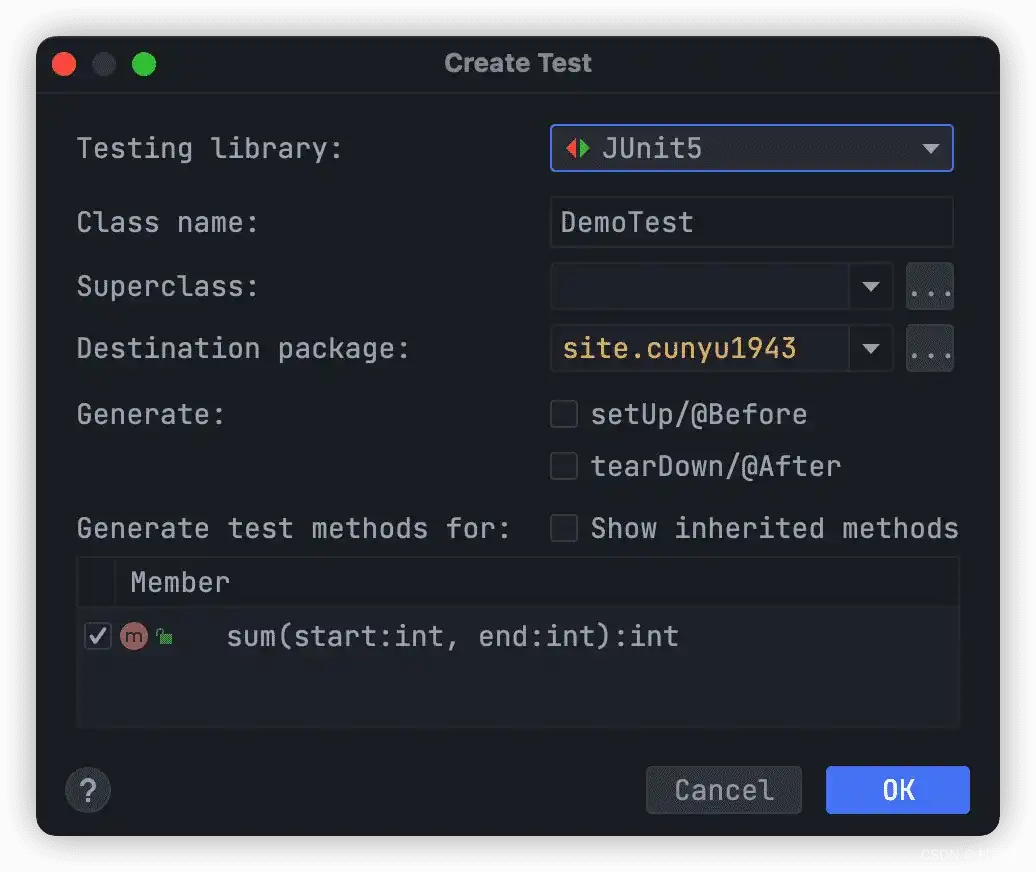Expand the Destination package dropdown arrow
Image resolution: width=1036 pixels, height=872 pixels.
(x=870, y=349)
